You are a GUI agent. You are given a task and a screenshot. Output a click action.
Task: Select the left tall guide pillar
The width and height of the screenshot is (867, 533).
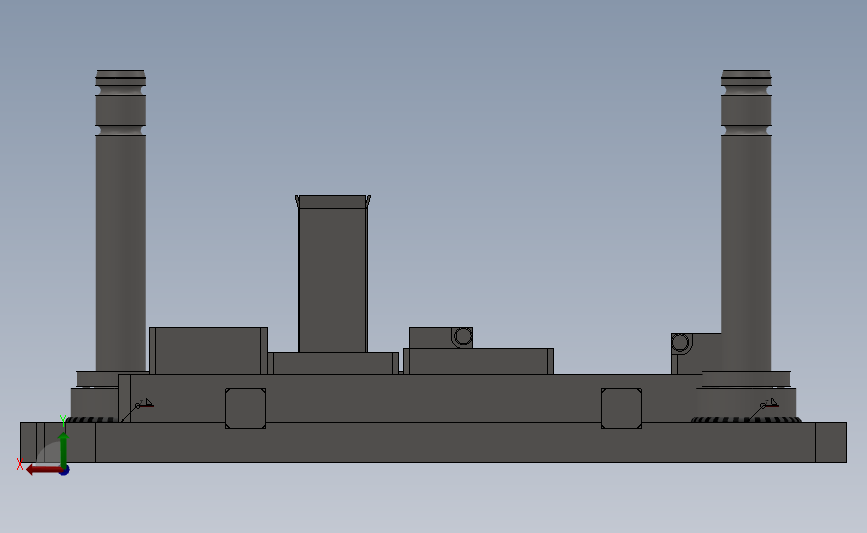pyautogui.click(x=121, y=220)
